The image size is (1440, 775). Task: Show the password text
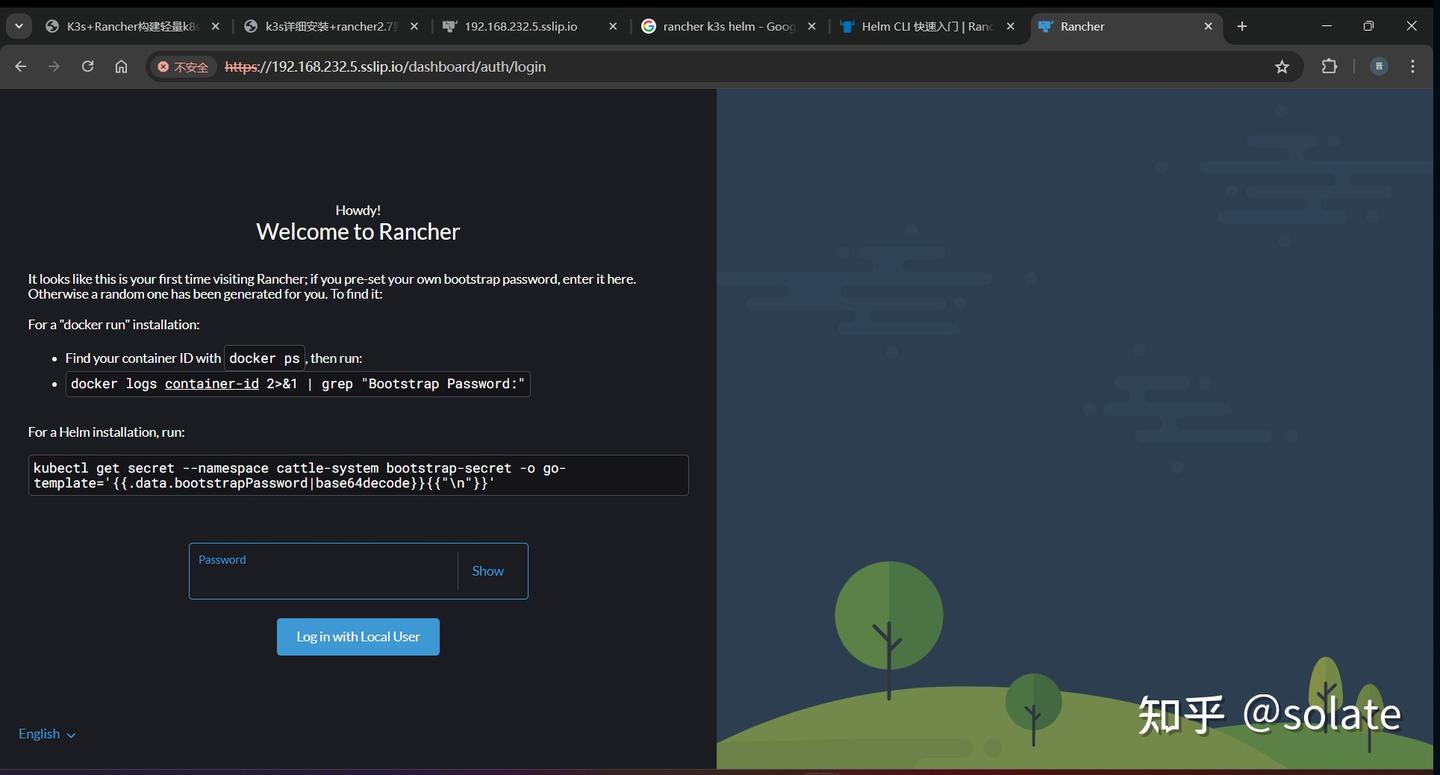click(x=488, y=571)
